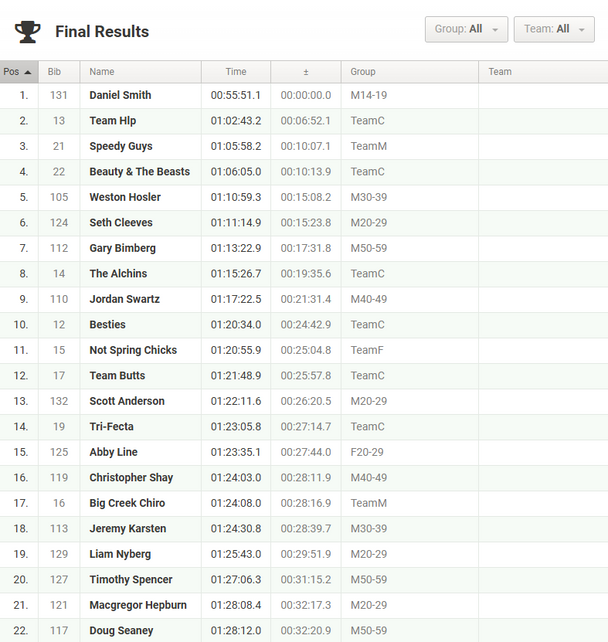Viewport: 608px width, 642px height.
Task: Open the Group: All dropdown
Action: [466, 29]
